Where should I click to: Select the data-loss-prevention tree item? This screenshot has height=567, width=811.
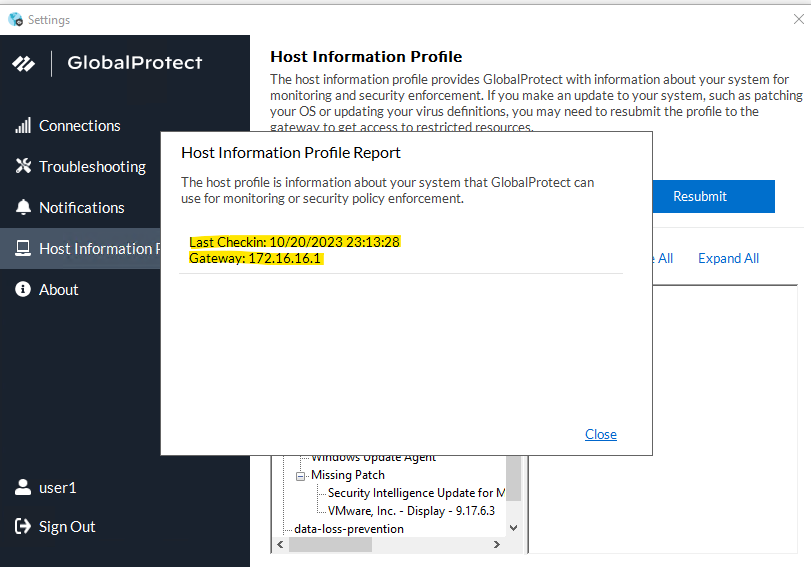point(349,528)
